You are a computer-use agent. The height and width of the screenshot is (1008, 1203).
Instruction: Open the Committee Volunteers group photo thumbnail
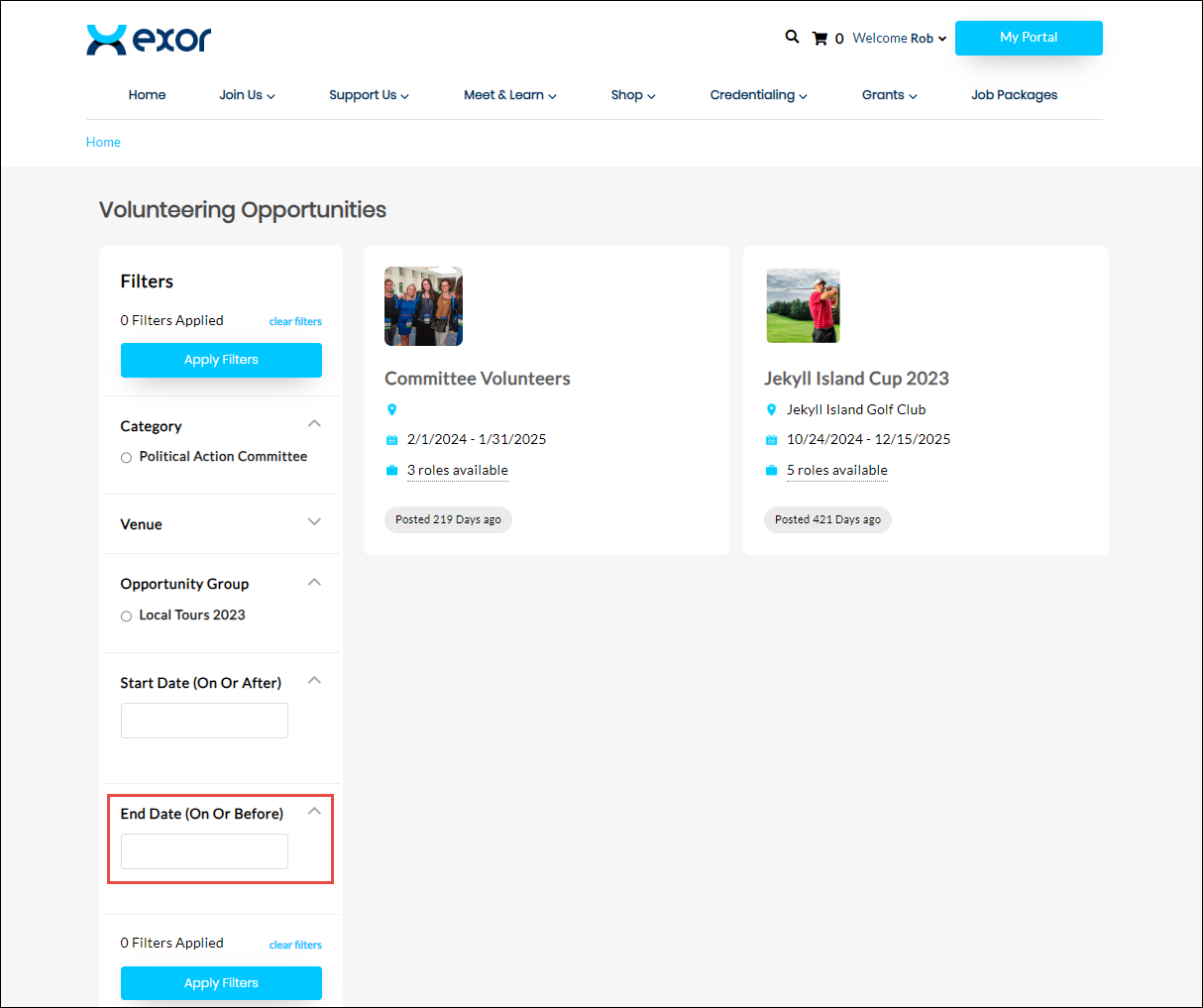pos(423,306)
